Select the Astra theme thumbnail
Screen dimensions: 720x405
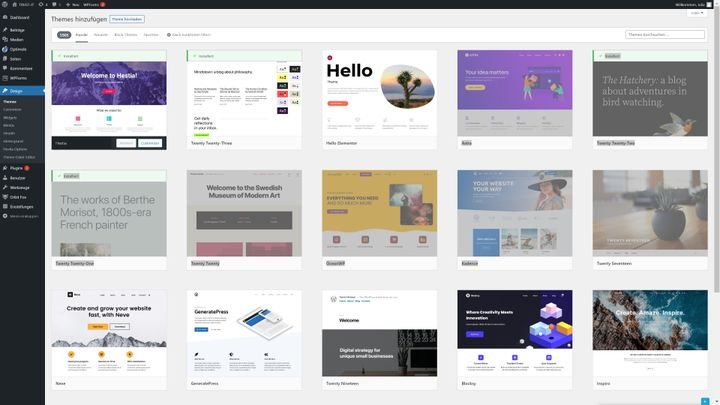[x=514, y=93]
